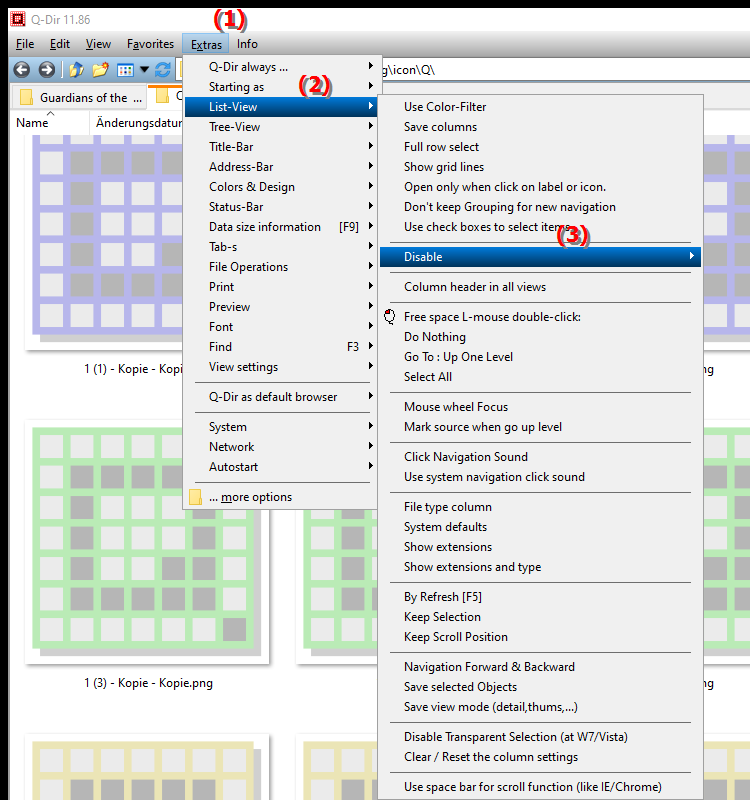Click the Back navigation arrow icon

click(21, 69)
